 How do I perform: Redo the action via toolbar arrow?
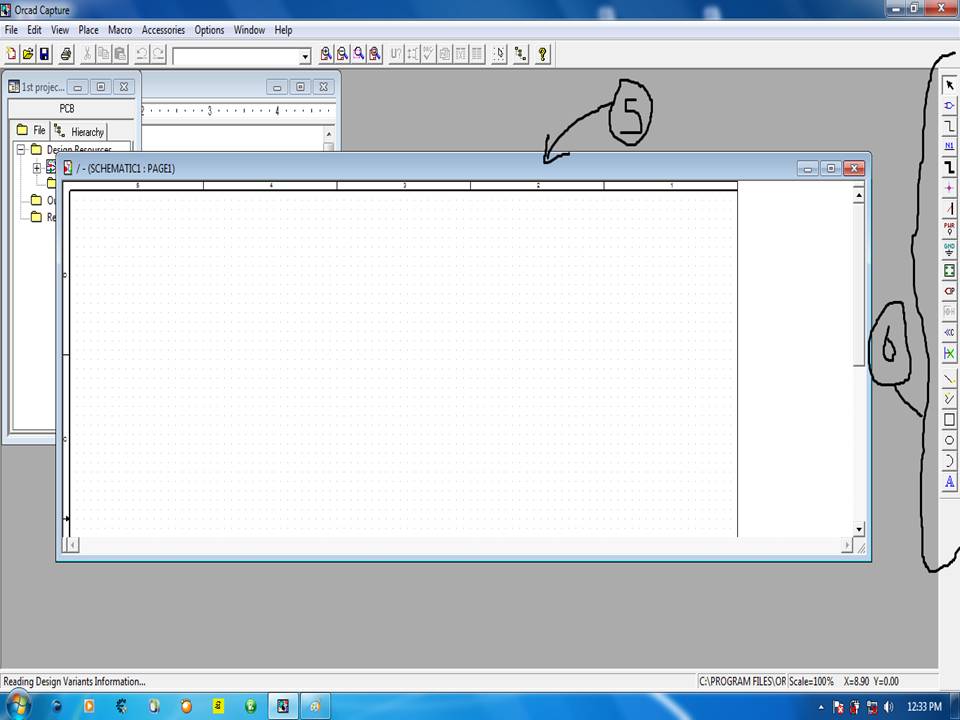coord(158,54)
